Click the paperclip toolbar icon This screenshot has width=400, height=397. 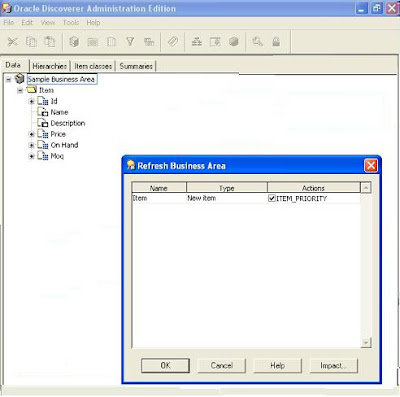click(173, 42)
